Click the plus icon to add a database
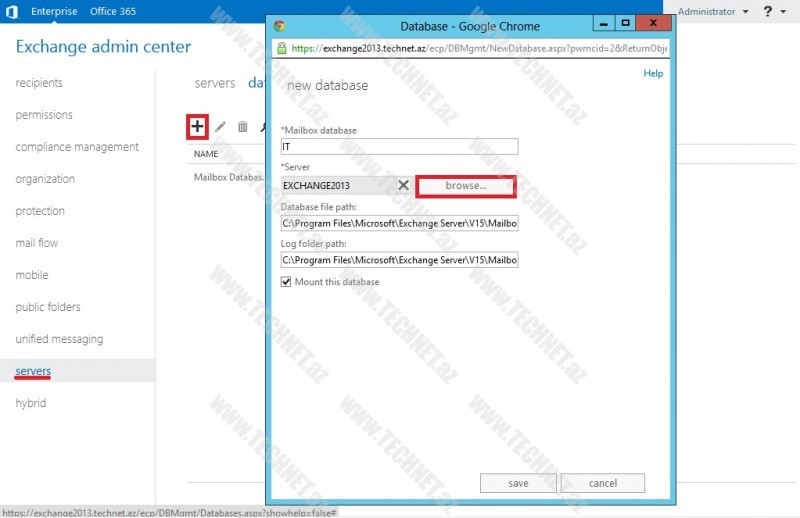This screenshot has height=518, width=800. click(197, 126)
